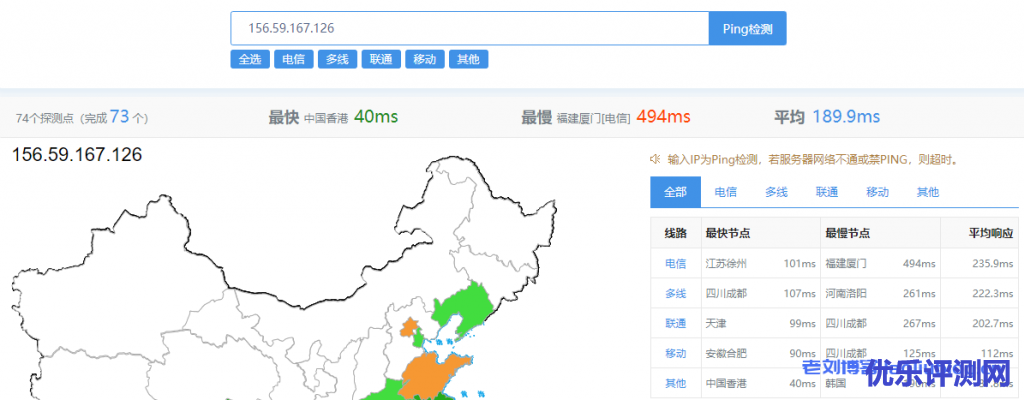Start the Ping检测 test

748,28
